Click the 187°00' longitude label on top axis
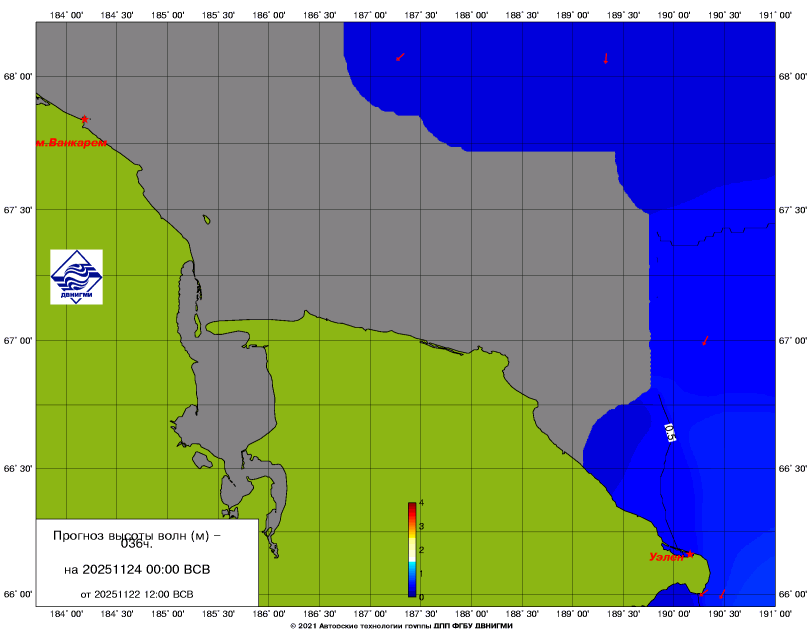The height and width of the screenshot is (633, 810). point(371,15)
